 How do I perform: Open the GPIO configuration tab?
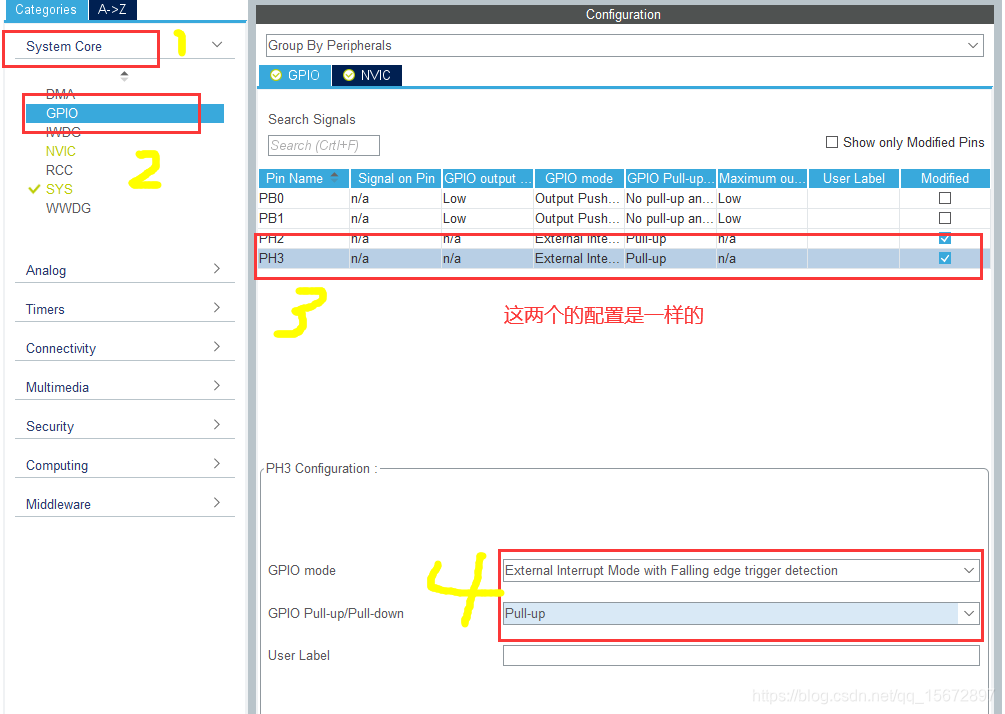[x=295, y=75]
